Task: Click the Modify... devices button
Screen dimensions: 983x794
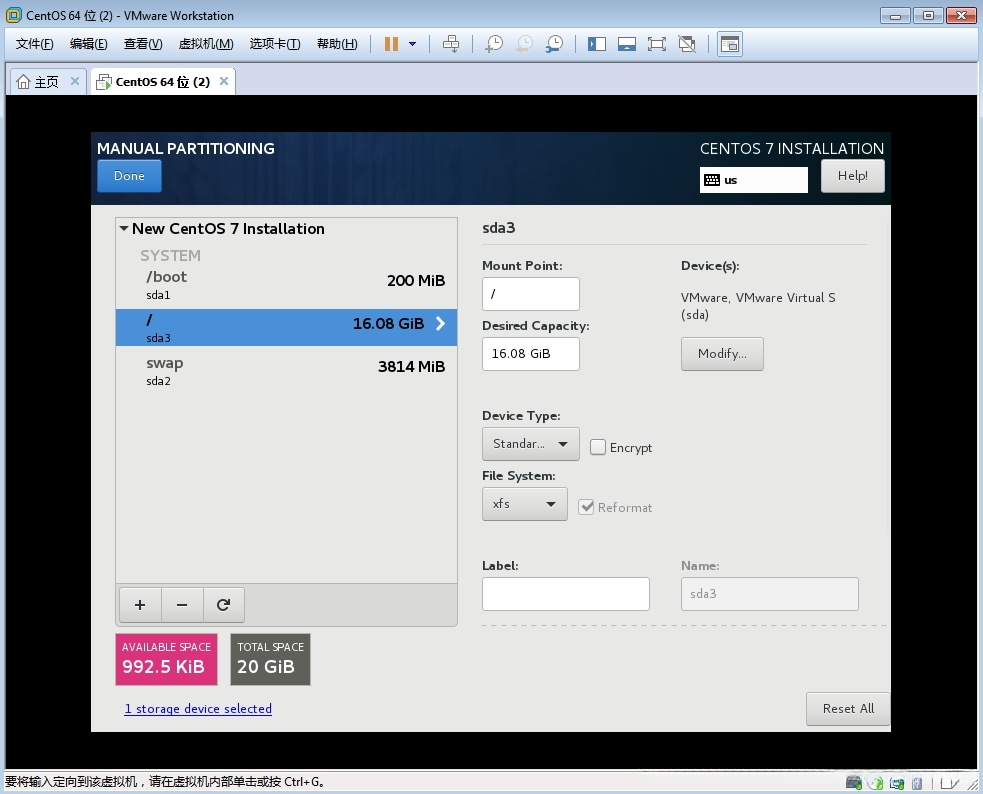Action: pyautogui.click(x=722, y=353)
